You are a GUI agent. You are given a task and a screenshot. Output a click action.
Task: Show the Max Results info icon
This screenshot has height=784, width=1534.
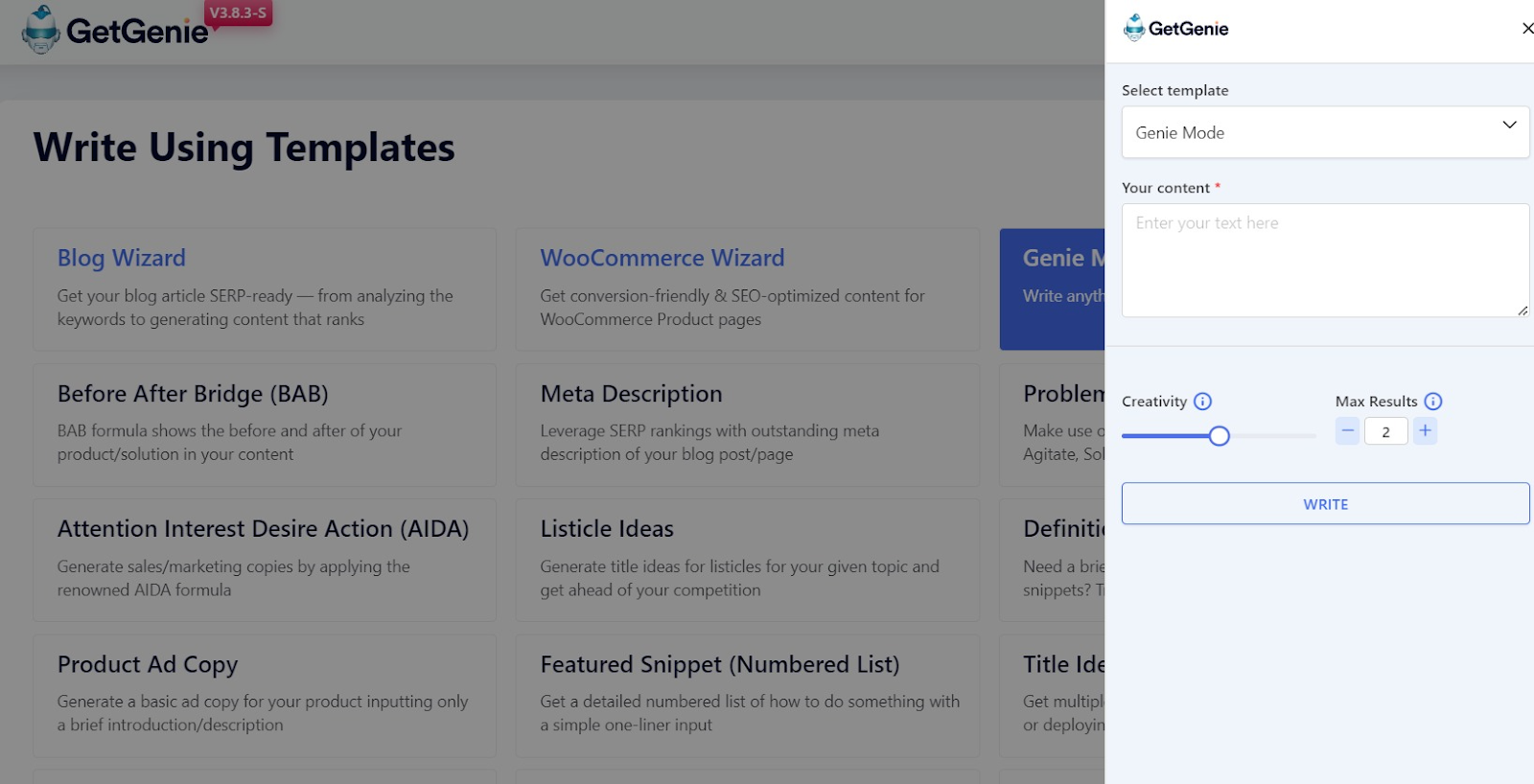(1433, 402)
